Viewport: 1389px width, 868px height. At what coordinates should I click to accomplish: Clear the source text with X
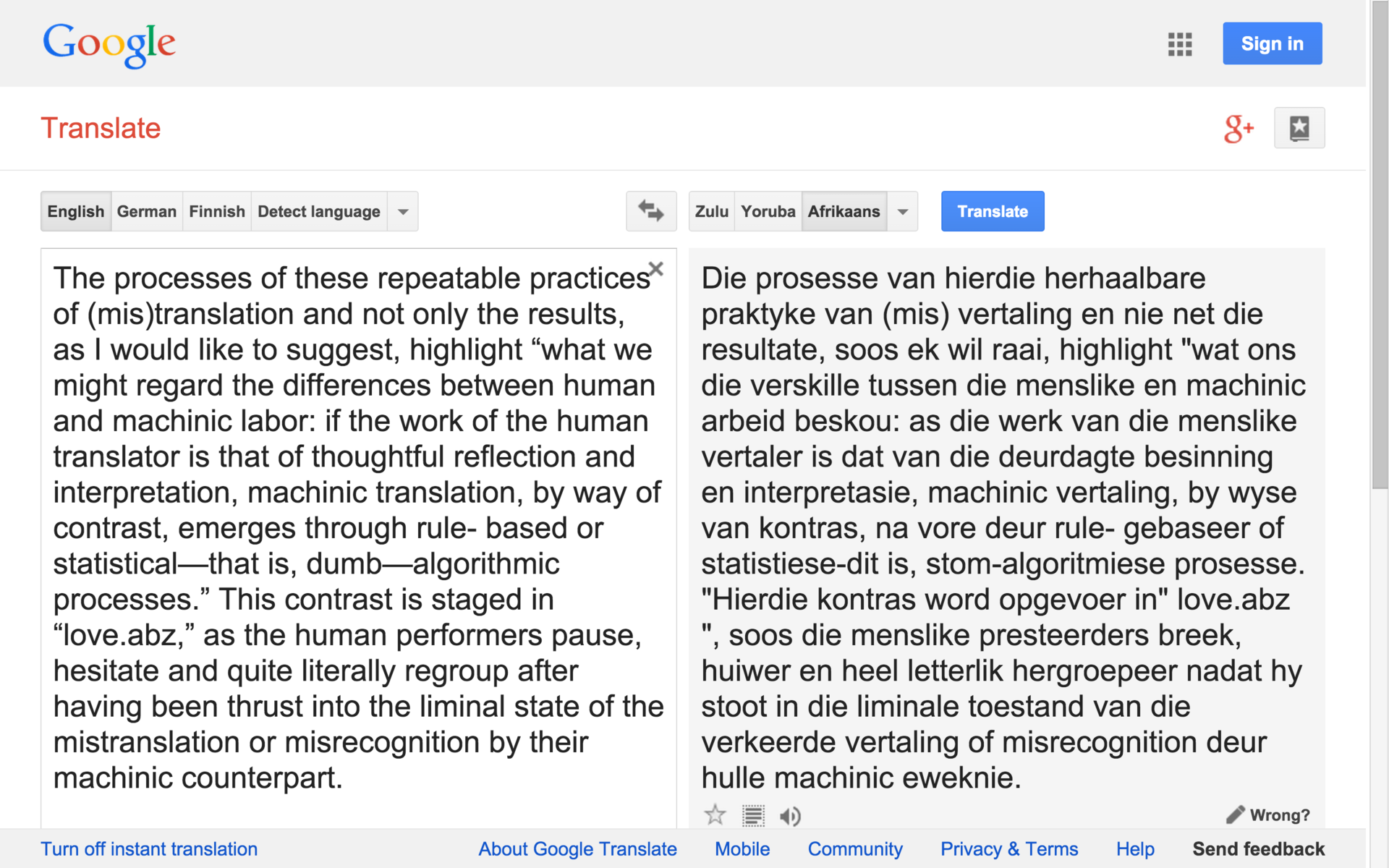[x=656, y=269]
